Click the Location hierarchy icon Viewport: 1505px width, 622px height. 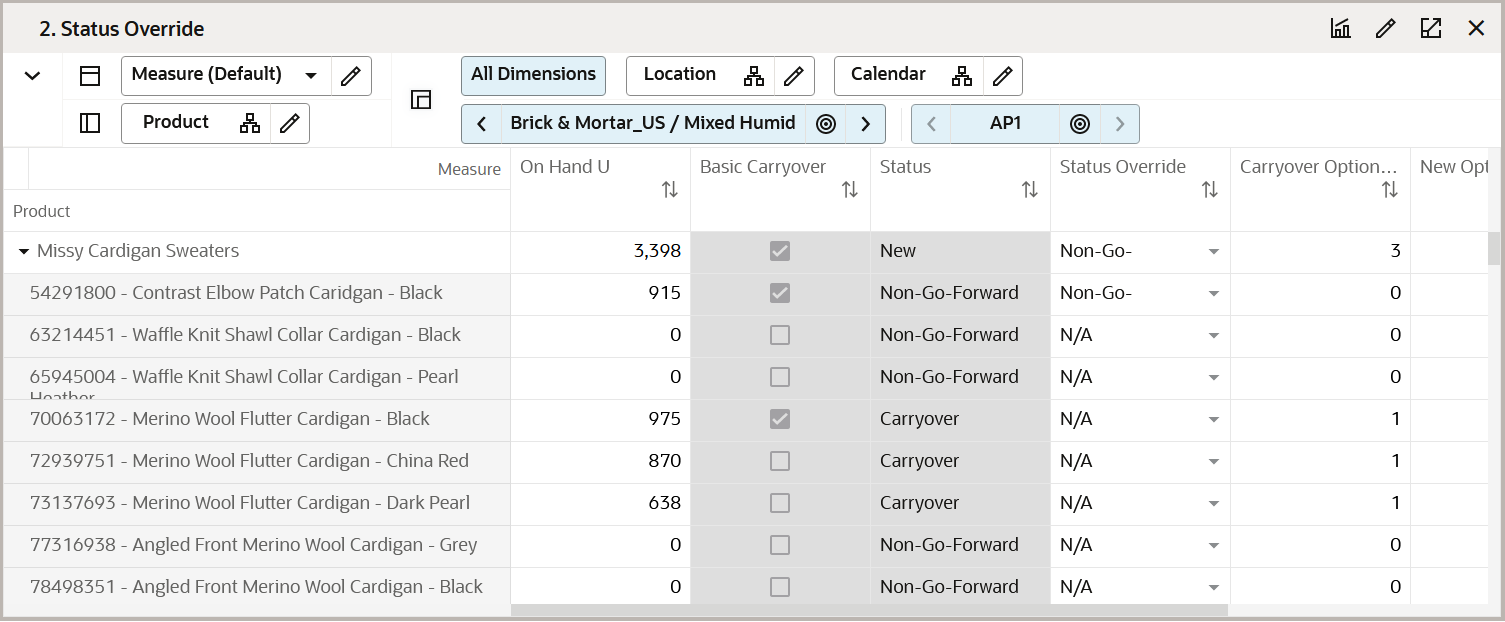754,75
